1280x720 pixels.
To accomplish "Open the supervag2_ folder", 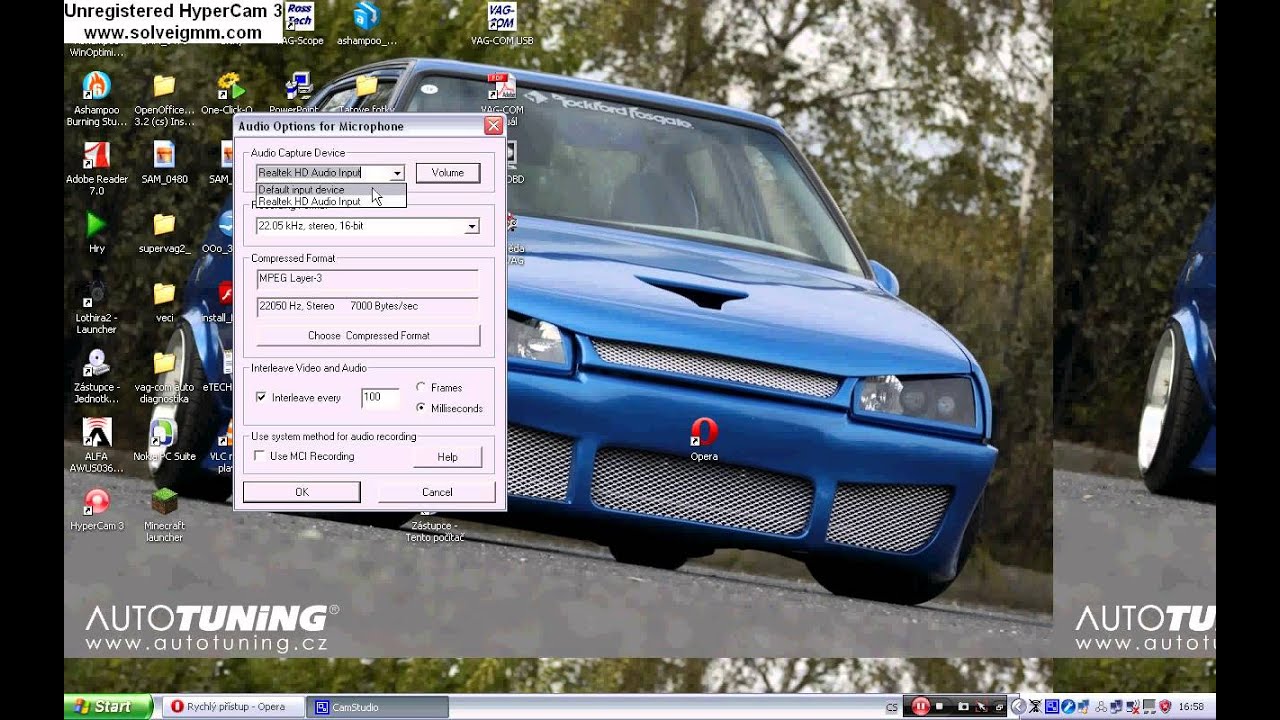I will 164,232.
